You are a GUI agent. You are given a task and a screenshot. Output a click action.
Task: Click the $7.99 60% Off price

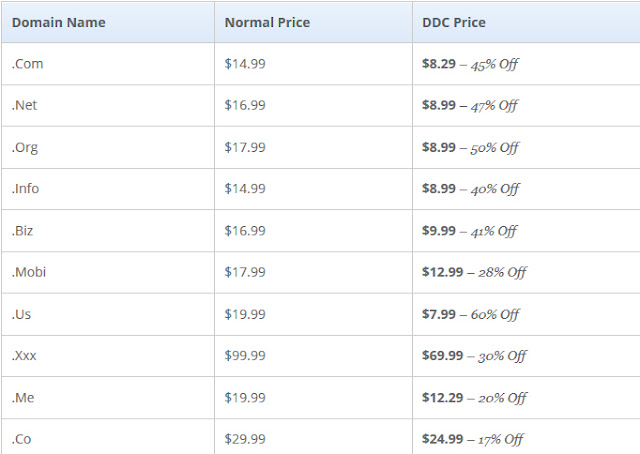point(470,314)
